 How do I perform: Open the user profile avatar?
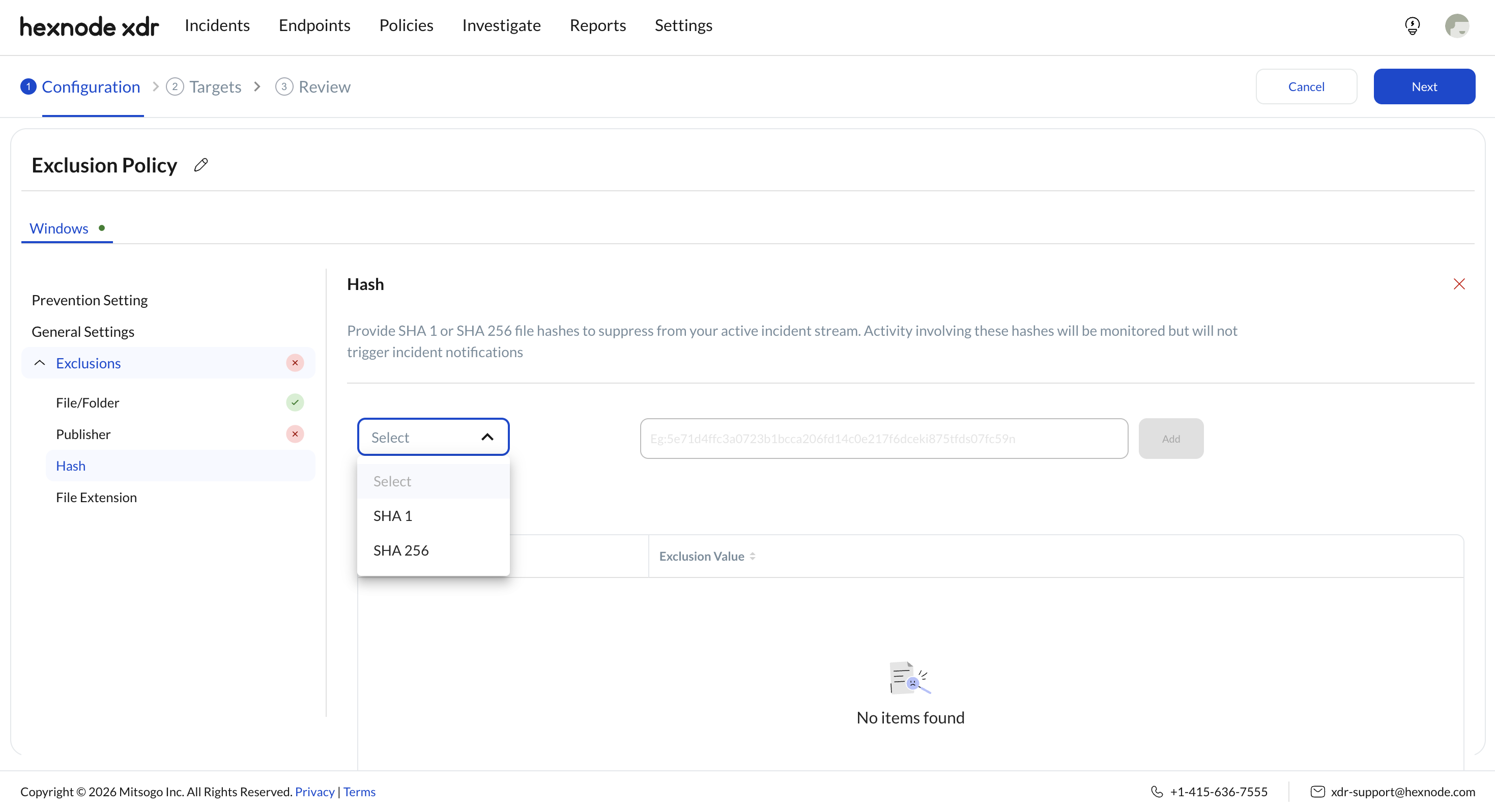1457,26
